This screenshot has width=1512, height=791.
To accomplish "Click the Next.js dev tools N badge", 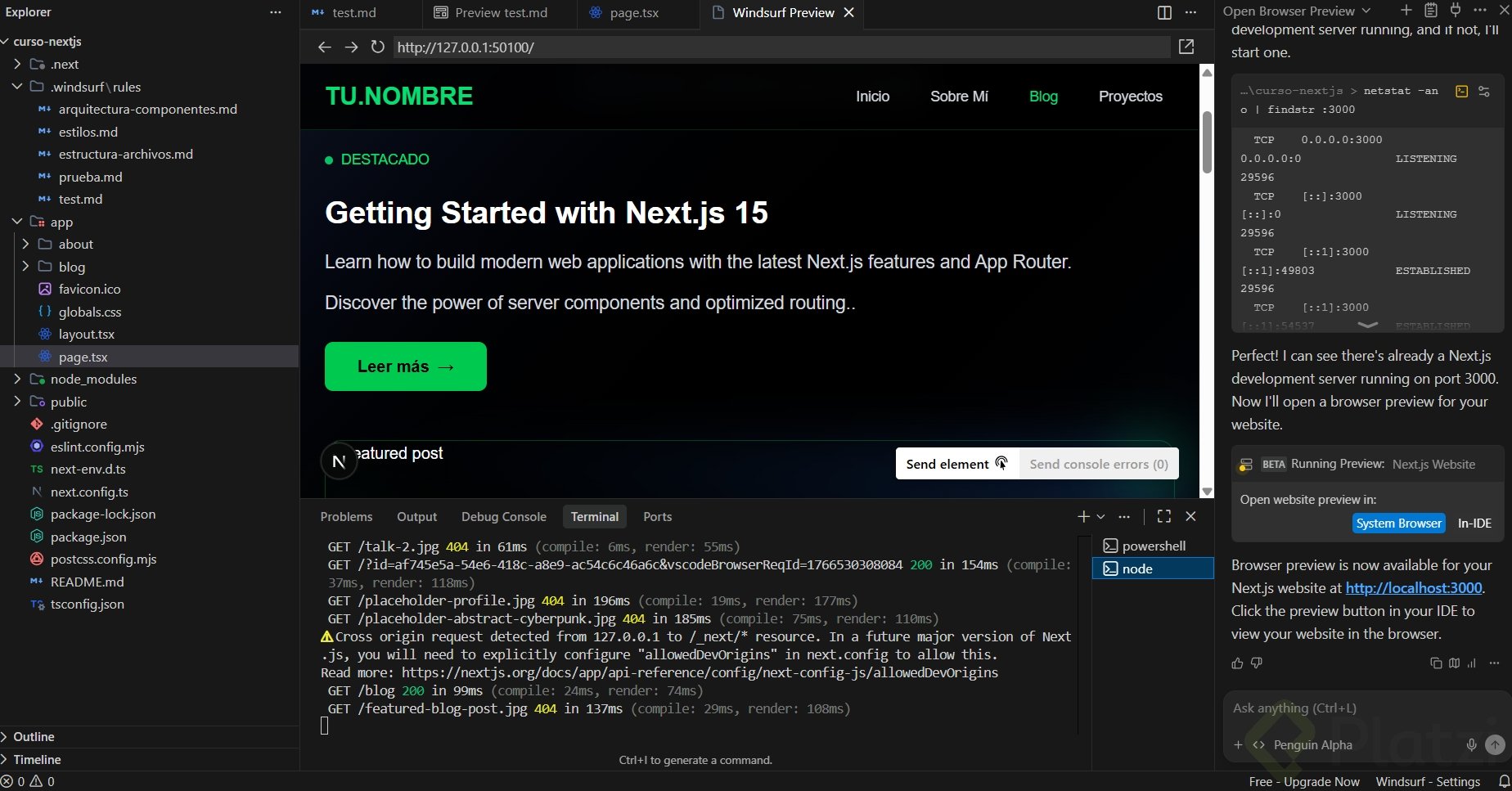I will coord(339,461).
